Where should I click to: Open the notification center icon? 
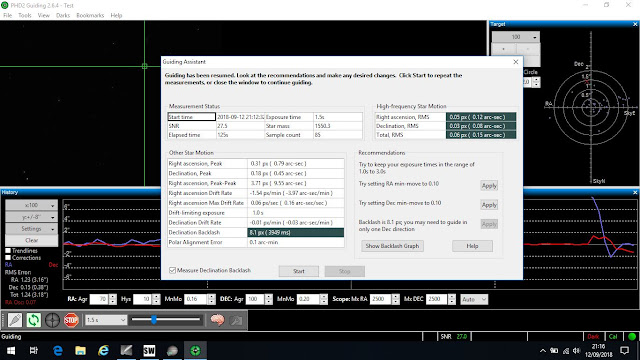coord(624,351)
